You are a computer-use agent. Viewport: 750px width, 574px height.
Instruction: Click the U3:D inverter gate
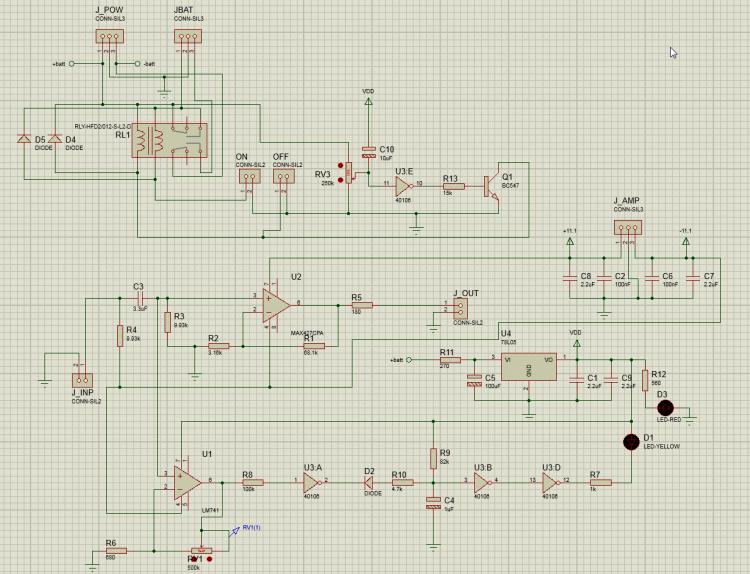tap(551, 483)
